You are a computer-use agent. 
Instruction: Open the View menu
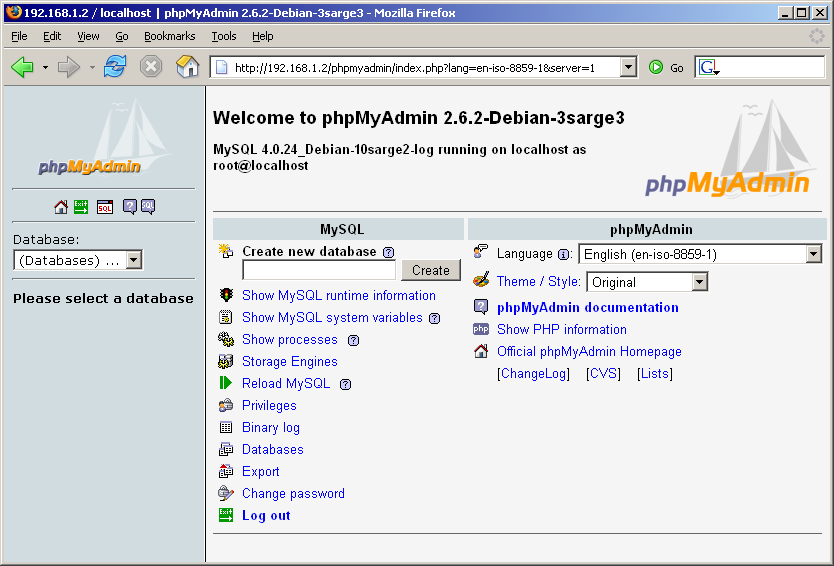pyautogui.click(x=88, y=36)
